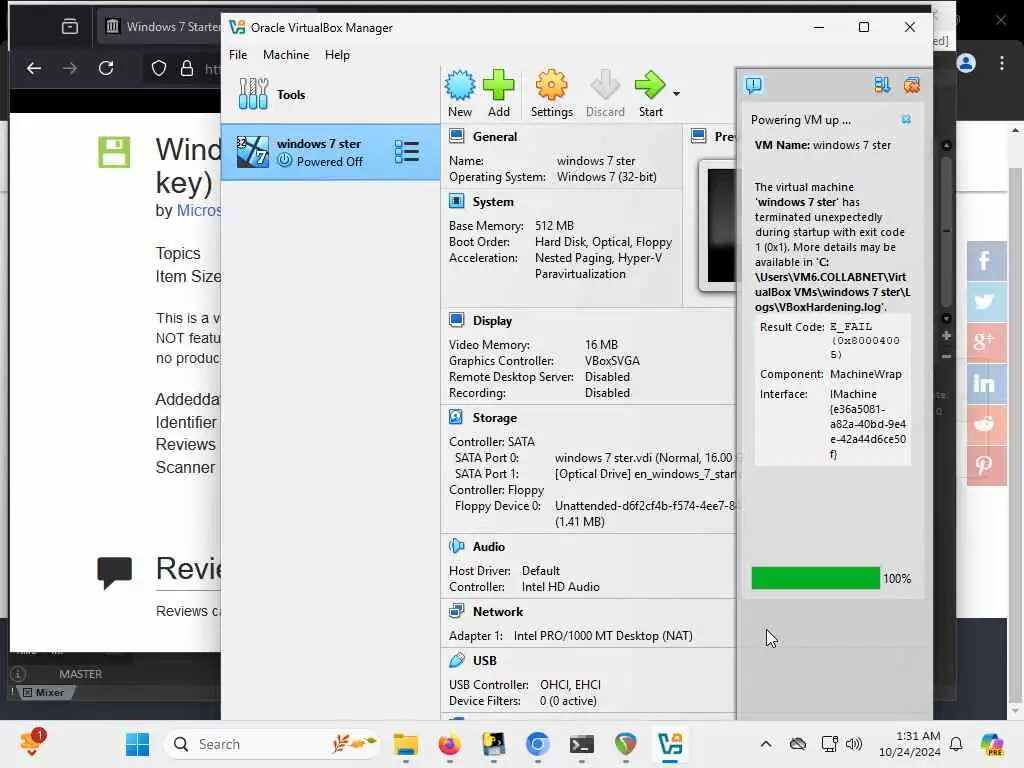Click the browser shield icon
Image resolution: width=1024 pixels, height=768 pixels.
[x=159, y=68]
